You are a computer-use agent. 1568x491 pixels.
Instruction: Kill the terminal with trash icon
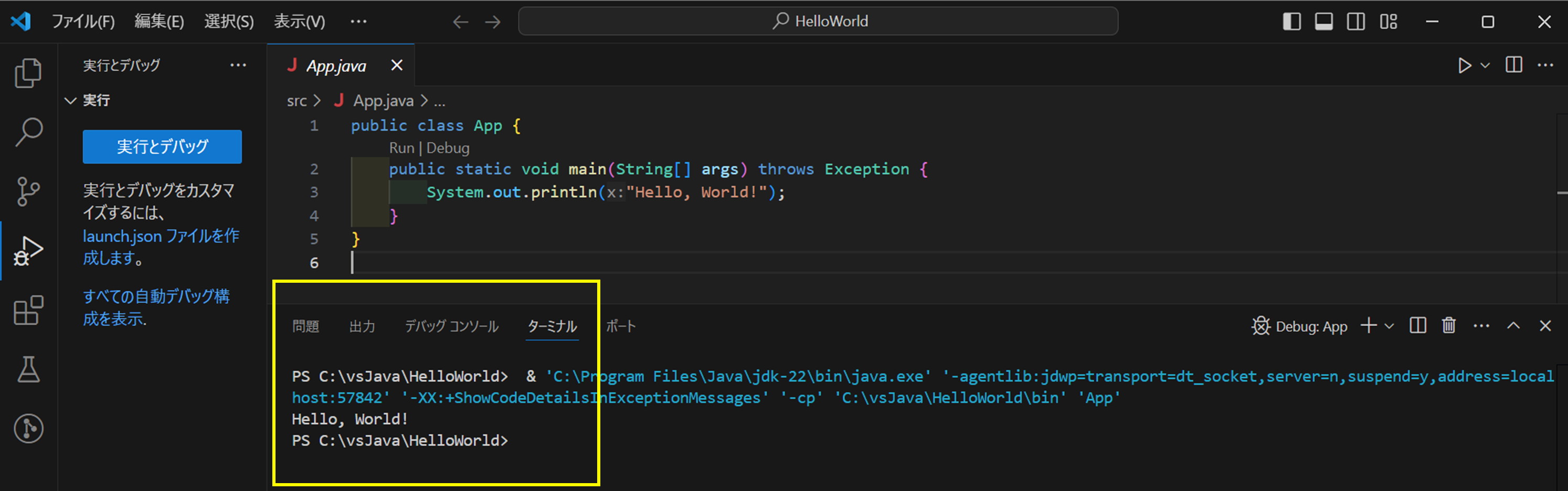tap(1449, 326)
